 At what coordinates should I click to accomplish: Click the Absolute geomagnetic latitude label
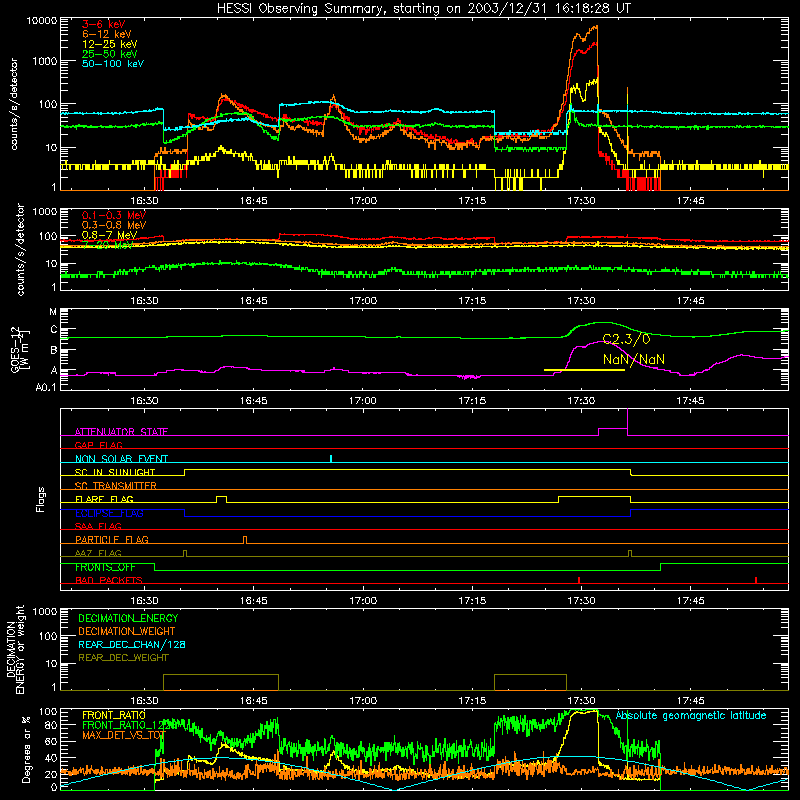coord(691,715)
